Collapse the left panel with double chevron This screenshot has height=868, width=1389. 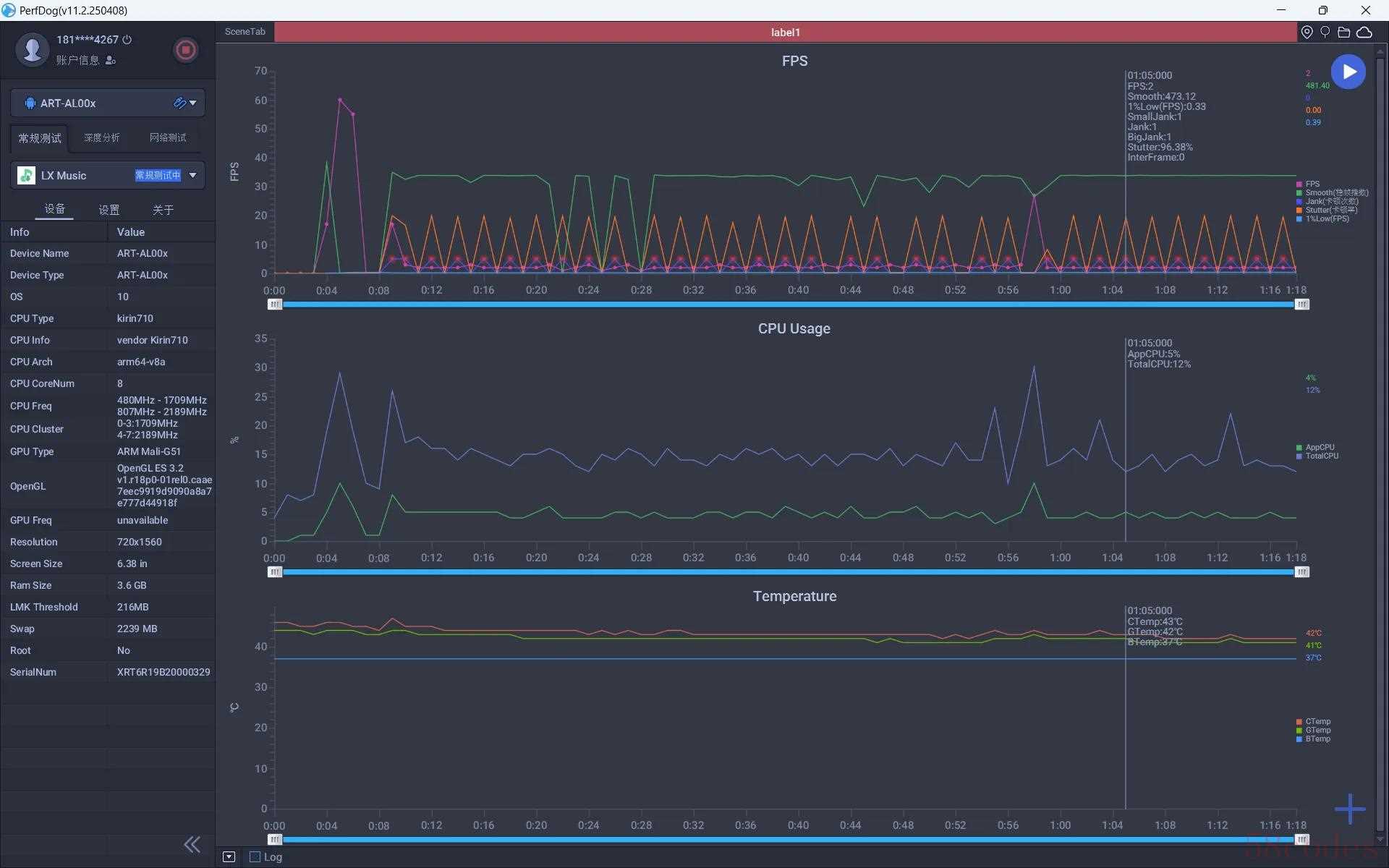click(x=192, y=844)
